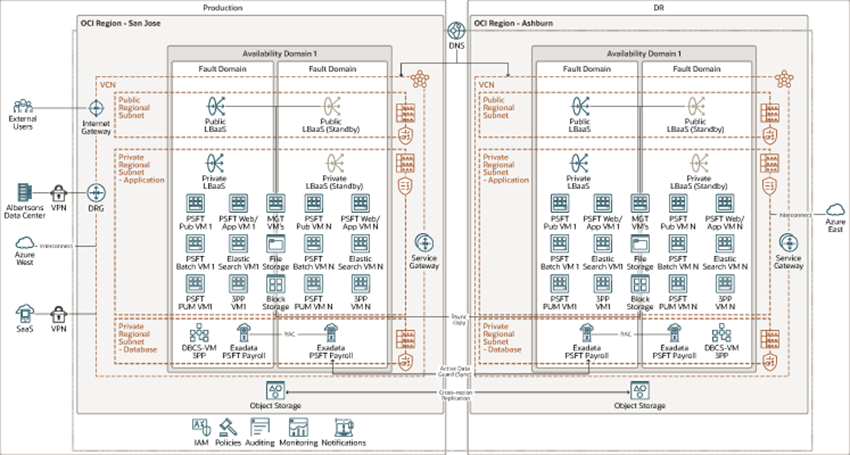Select San Jose Private LBaaS active icon
The width and height of the screenshot is (850, 455).
click(215, 163)
